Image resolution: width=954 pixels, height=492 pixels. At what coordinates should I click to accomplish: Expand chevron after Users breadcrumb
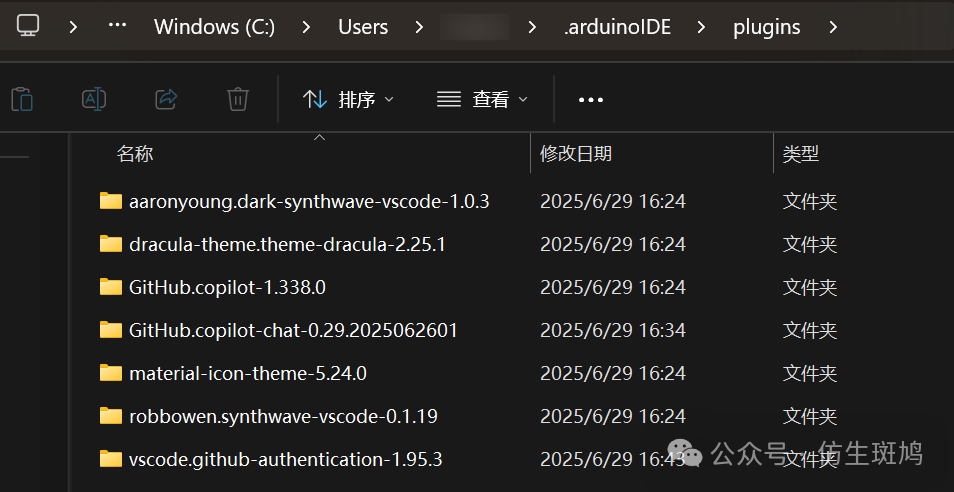[419, 26]
